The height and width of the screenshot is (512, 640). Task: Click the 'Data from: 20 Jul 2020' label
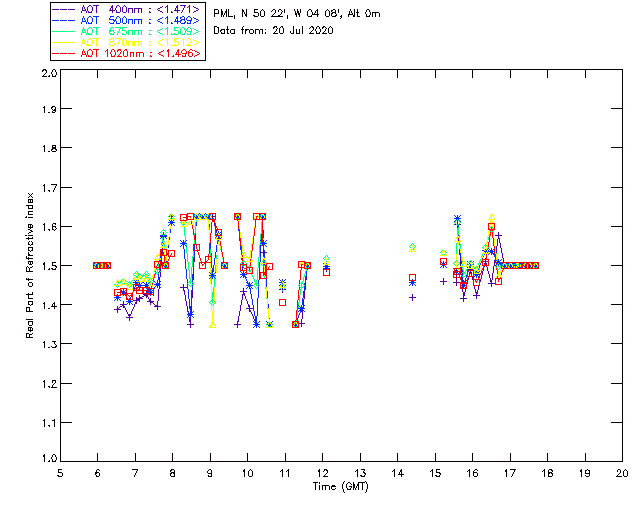click(273, 31)
